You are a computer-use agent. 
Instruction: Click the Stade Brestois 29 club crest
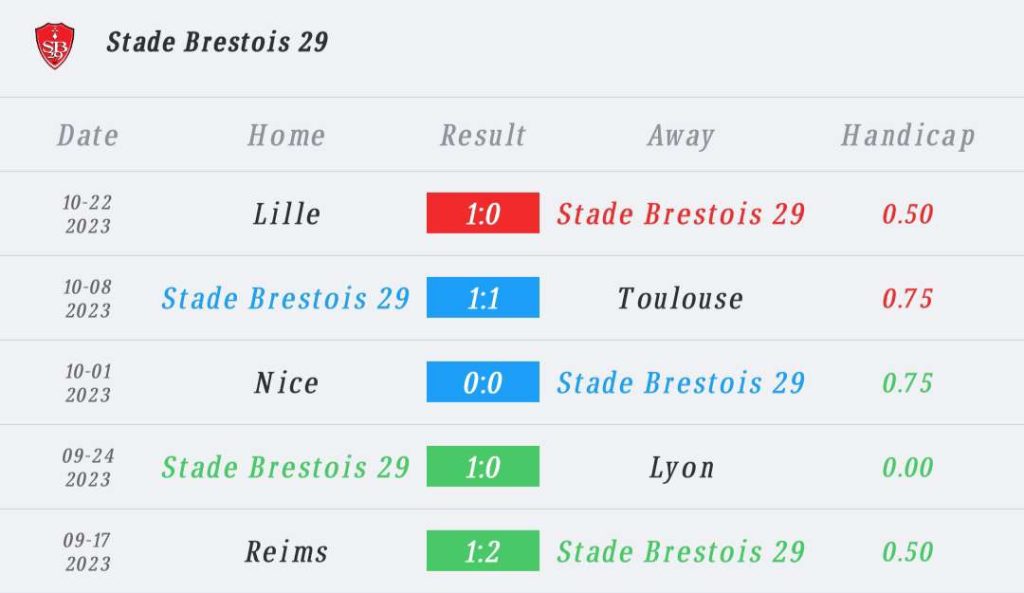click(x=54, y=45)
